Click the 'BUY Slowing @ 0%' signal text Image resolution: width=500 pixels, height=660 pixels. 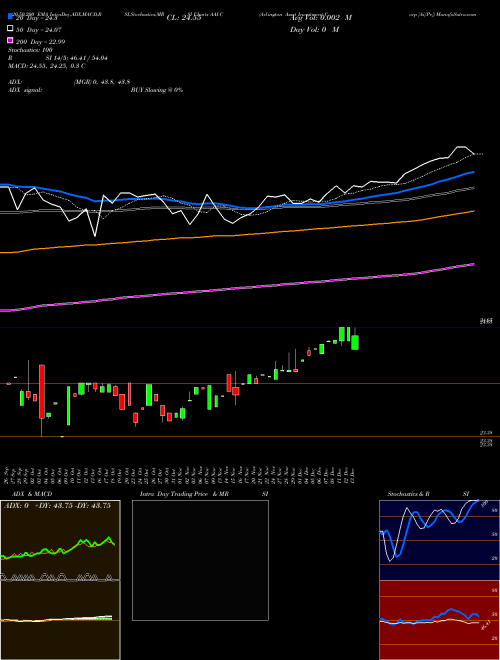[157, 90]
